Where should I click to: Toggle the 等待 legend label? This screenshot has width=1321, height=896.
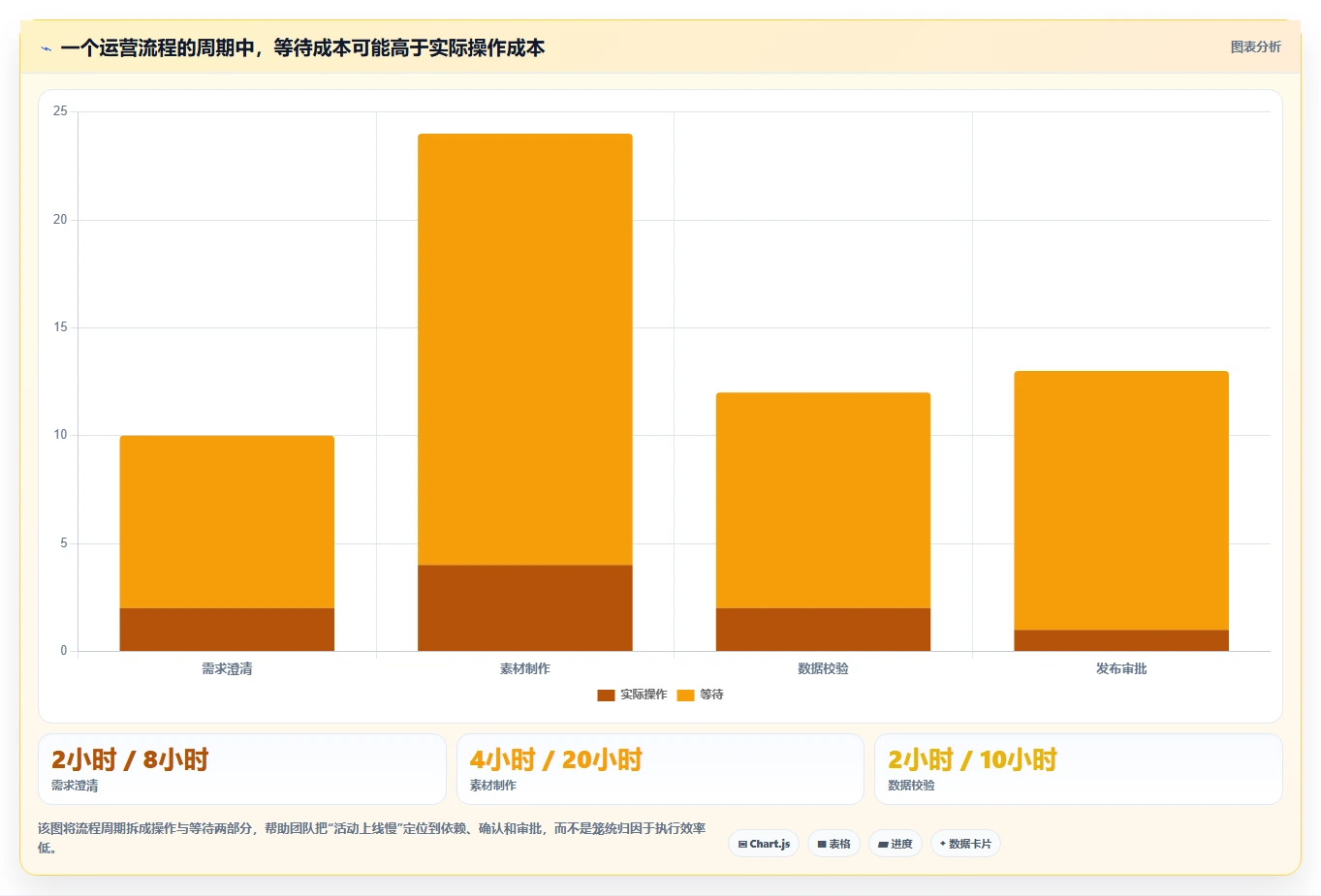click(x=711, y=695)
